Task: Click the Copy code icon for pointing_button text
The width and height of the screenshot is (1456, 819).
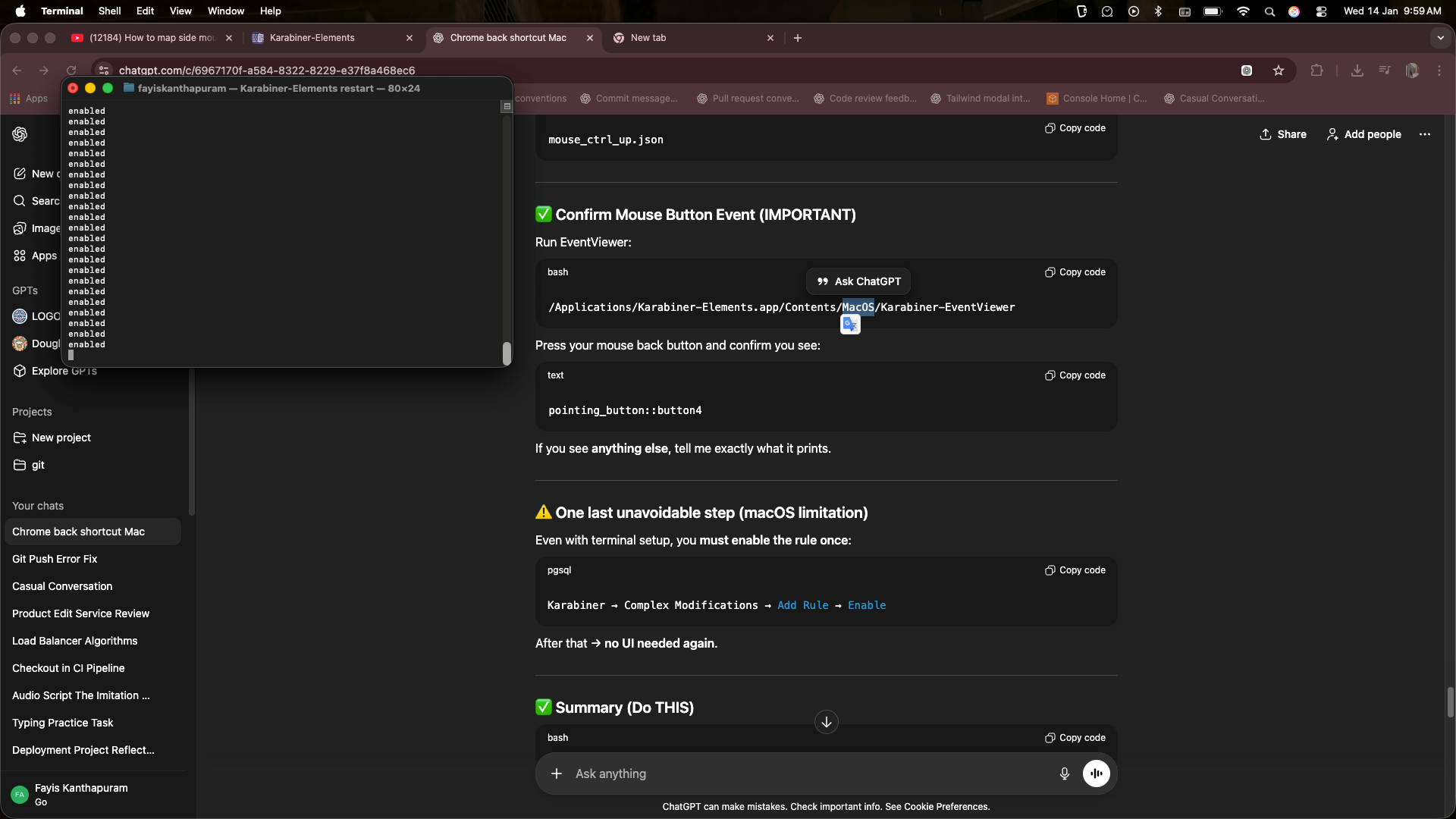Action: 1050,375
